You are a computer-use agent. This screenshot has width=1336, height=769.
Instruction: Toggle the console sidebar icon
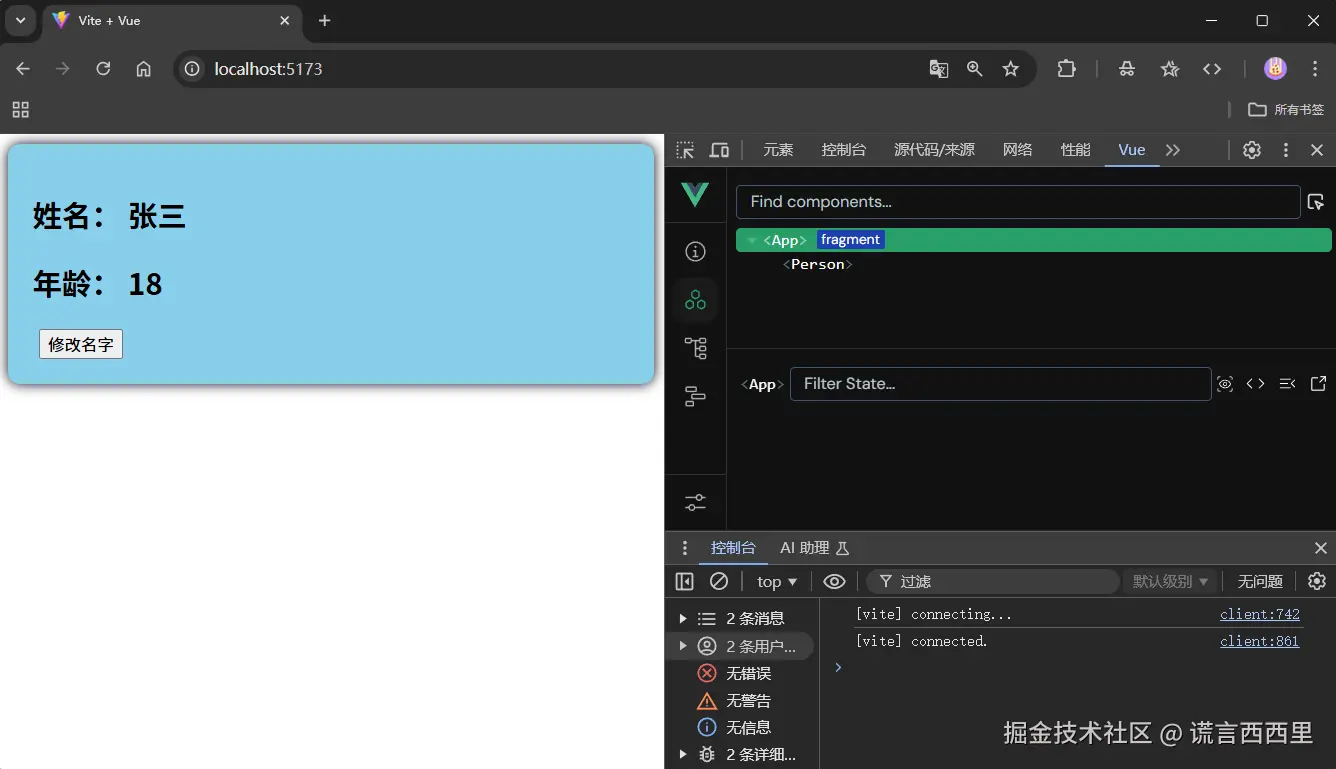click(x=684, y=581)
